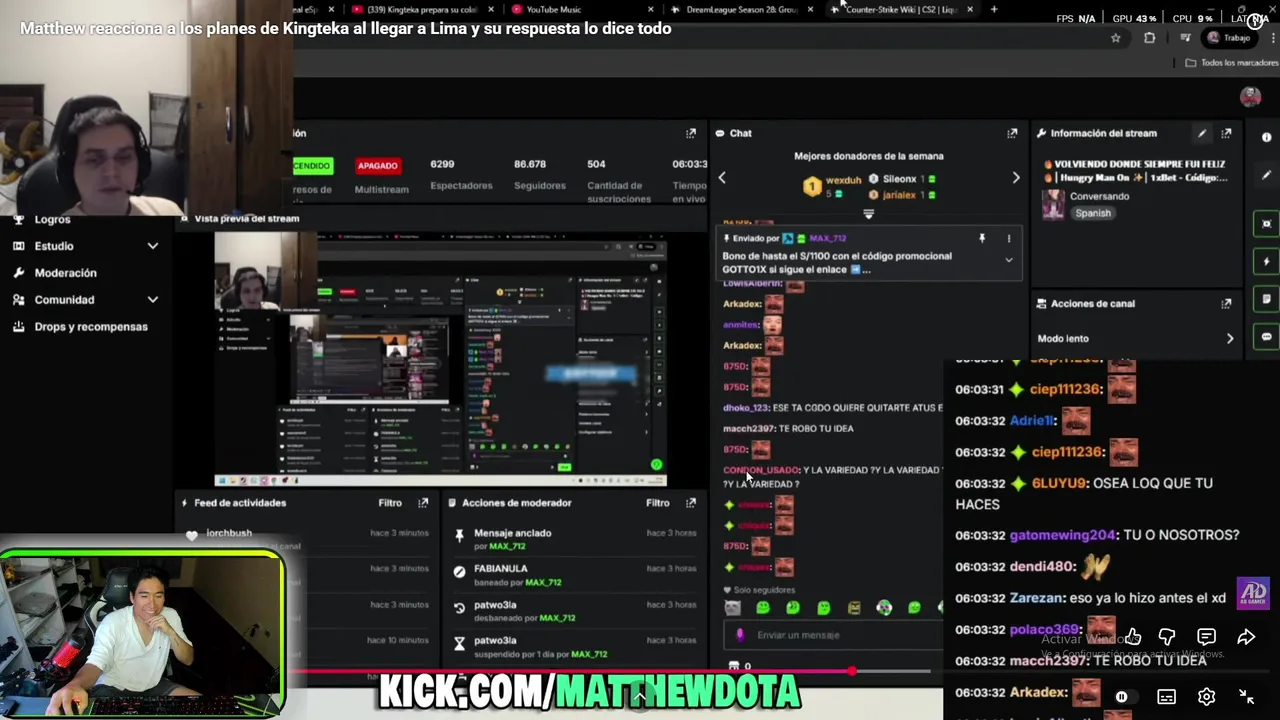
Task: Like the video with thumbs-up icon
Action: tap(1133, 637)
